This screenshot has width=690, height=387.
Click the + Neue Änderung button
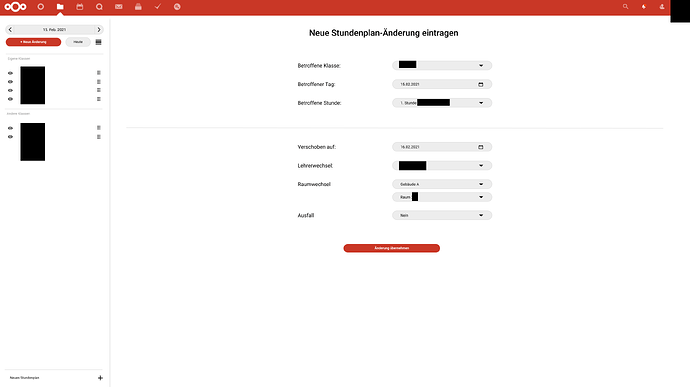click(33, 42)
